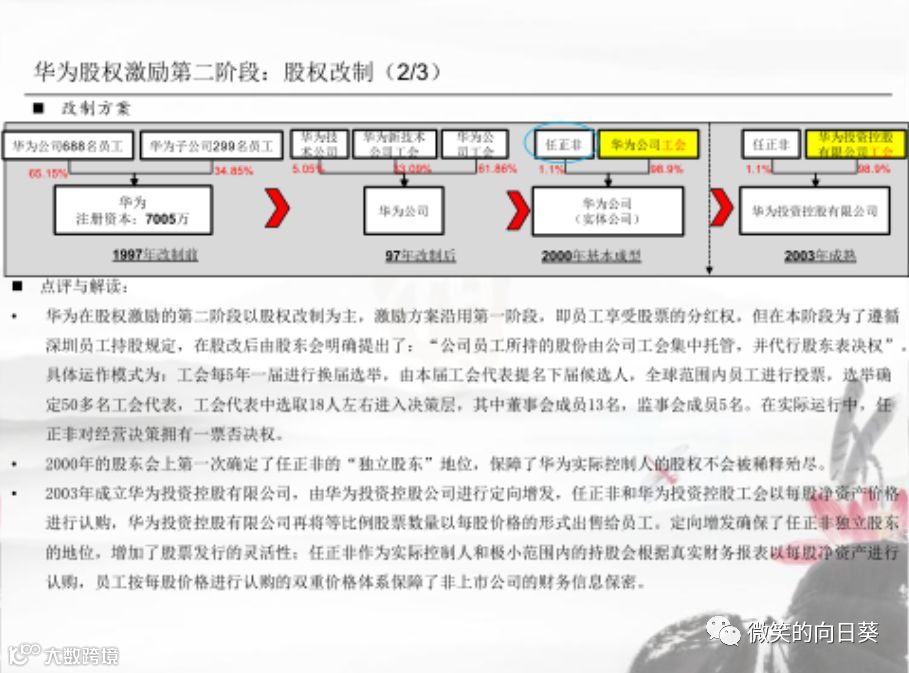Click the 华为技术公司 box
The height and width of the screenshot is (673, 909).
(319, 144)
